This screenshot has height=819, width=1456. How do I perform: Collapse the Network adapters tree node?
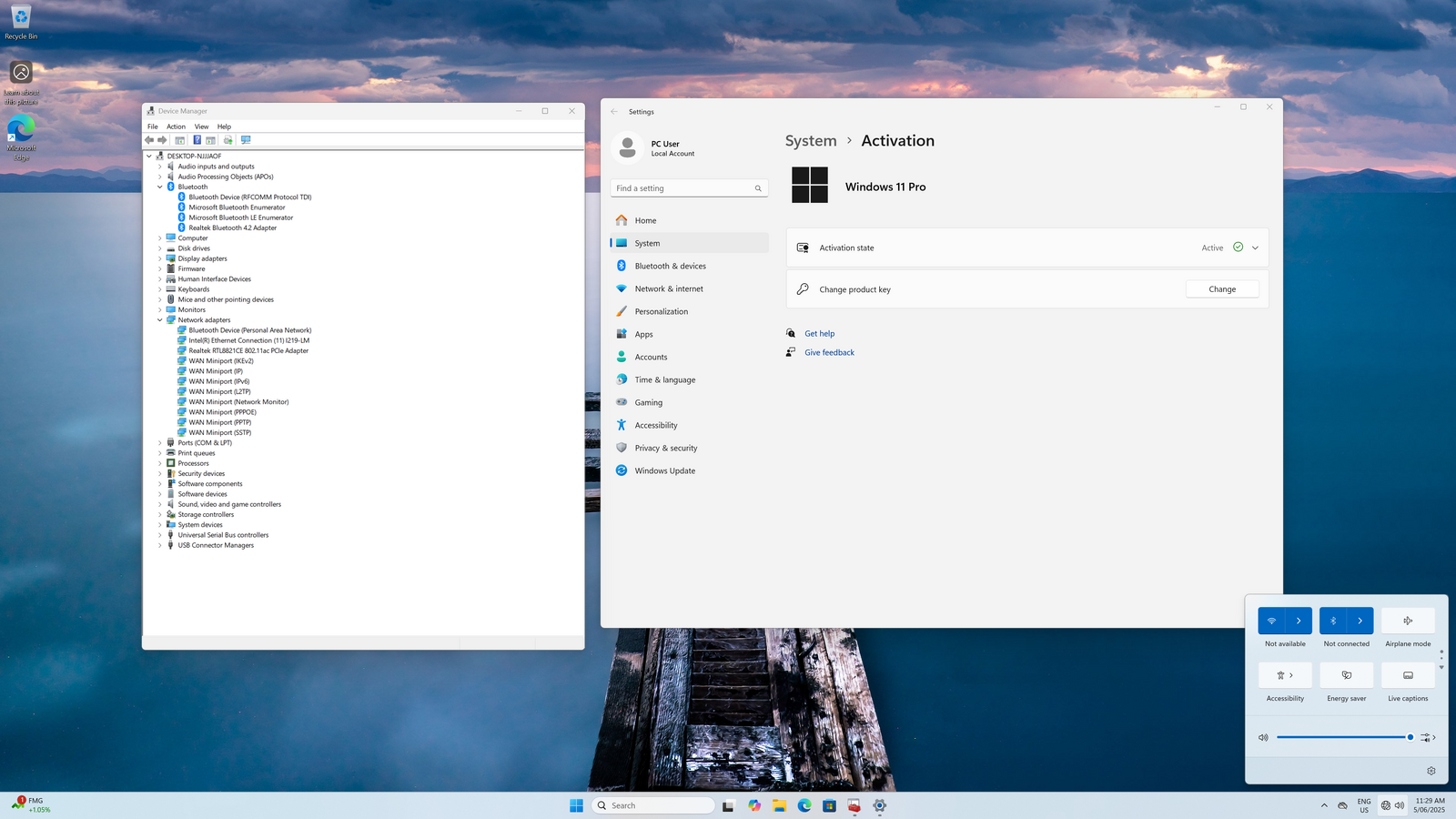(160, 320)
